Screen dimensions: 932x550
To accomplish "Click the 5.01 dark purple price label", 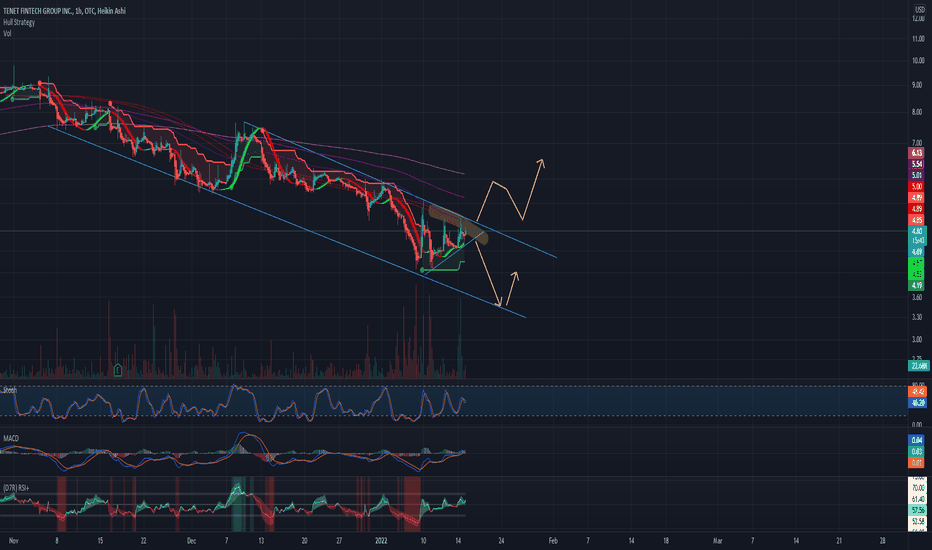I will click(x=917, y=175).
